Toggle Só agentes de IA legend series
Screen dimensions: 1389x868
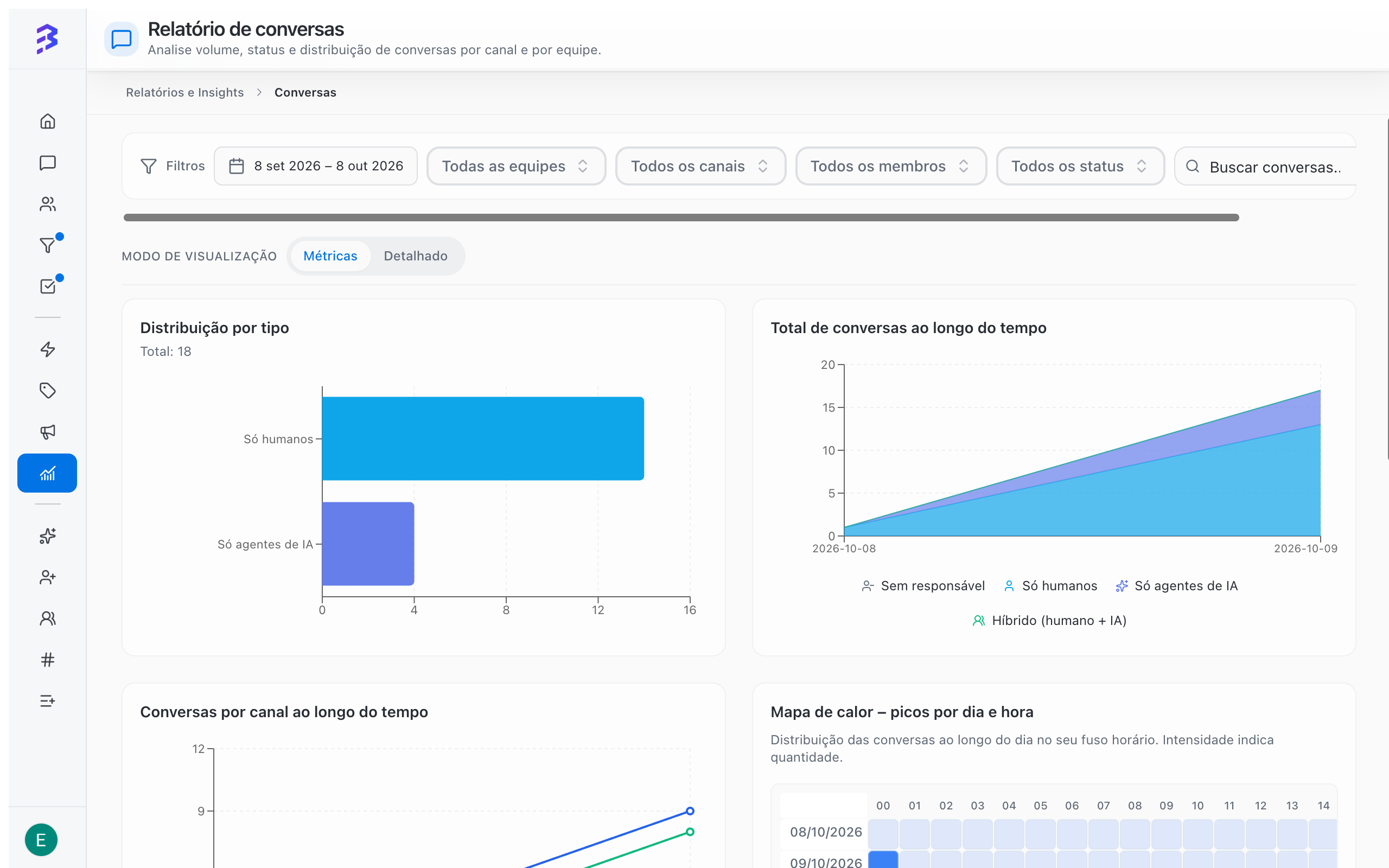[x=1177, y=586]
